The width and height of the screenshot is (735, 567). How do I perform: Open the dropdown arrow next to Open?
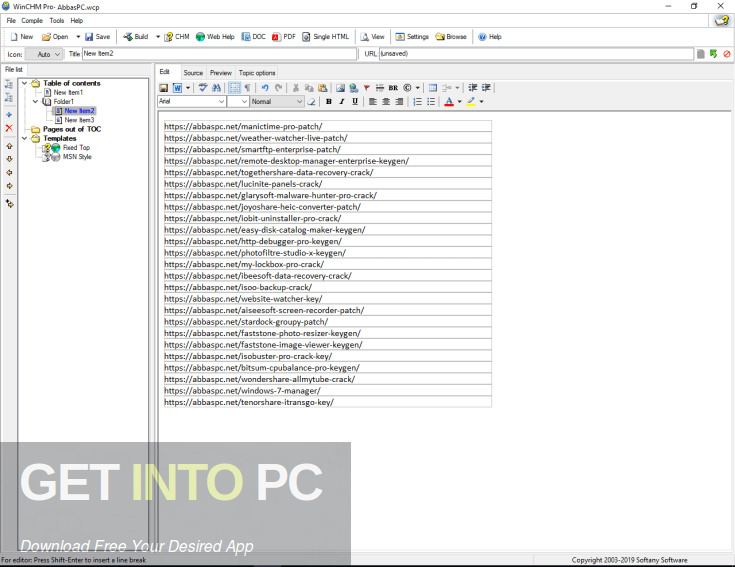tap(78, 37)
